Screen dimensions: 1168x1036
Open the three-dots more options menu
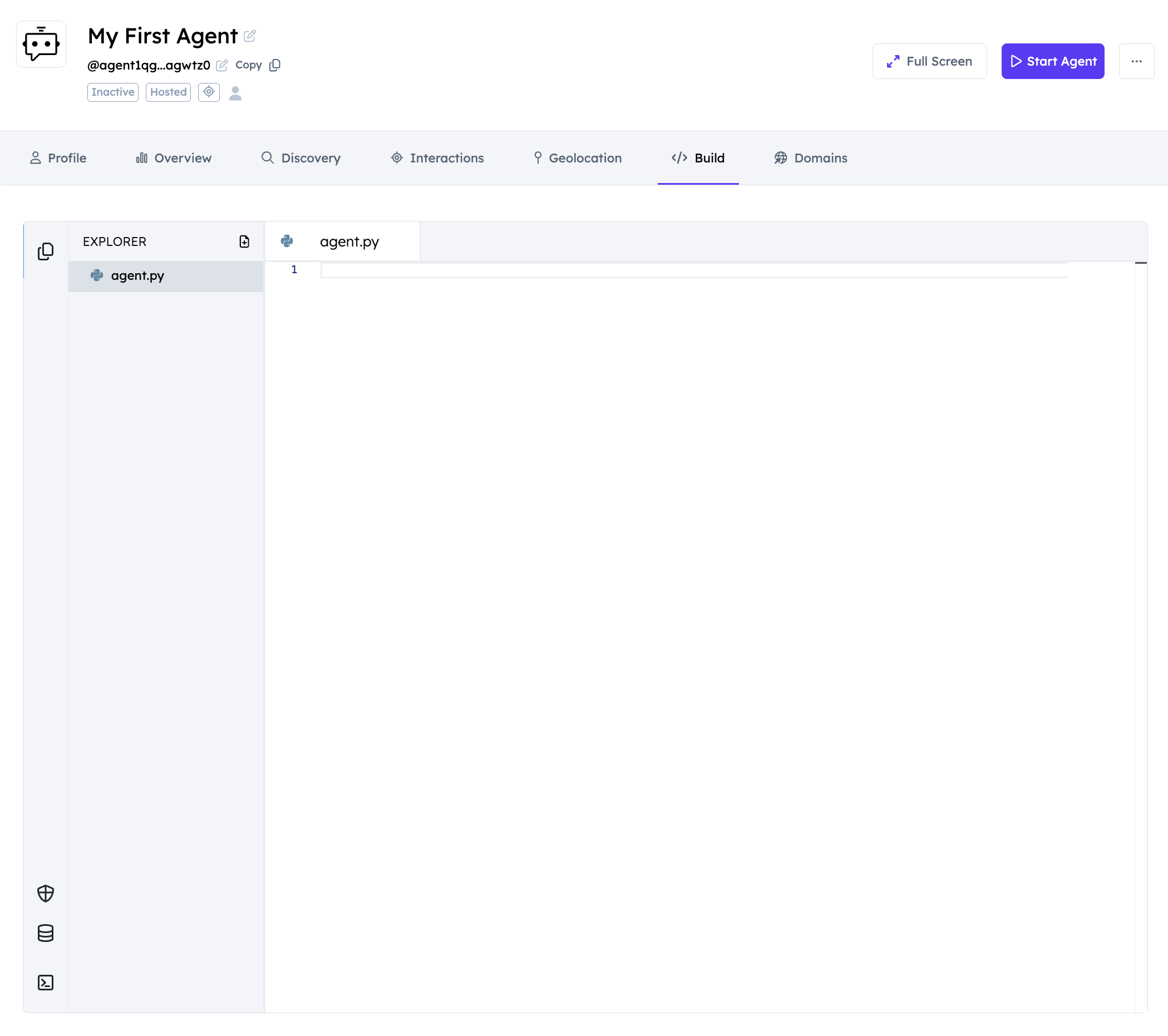tap(1136, 61)
